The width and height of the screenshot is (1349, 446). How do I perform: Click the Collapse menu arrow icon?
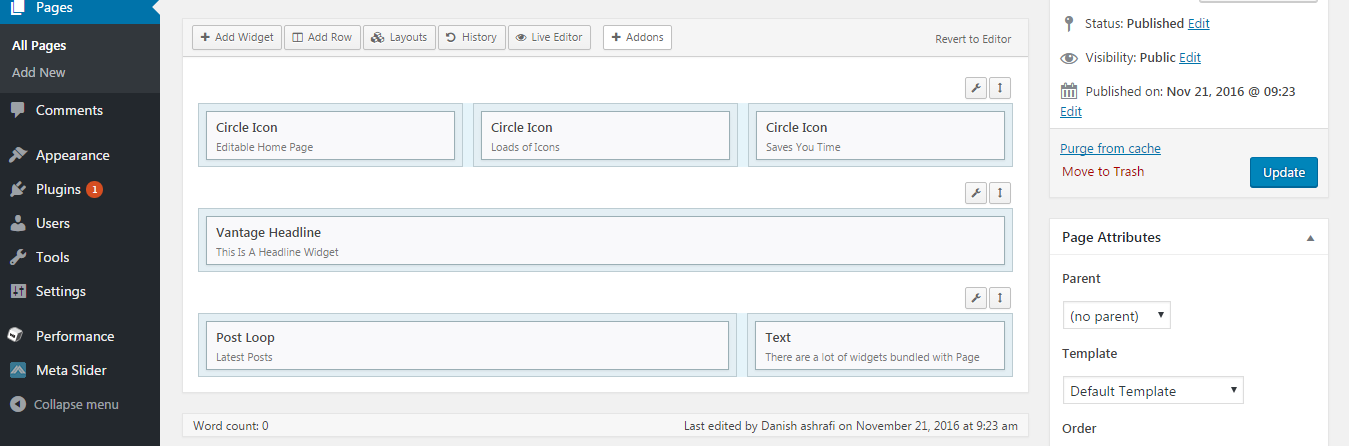(x=18, y=404)
